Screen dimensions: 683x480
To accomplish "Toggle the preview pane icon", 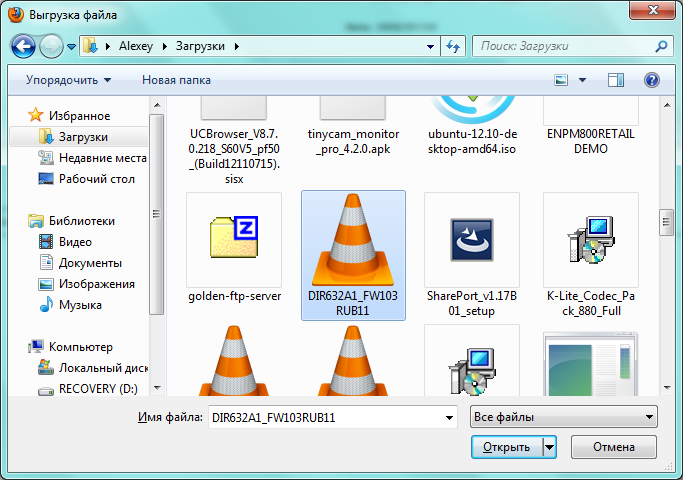I will (615, 79).
